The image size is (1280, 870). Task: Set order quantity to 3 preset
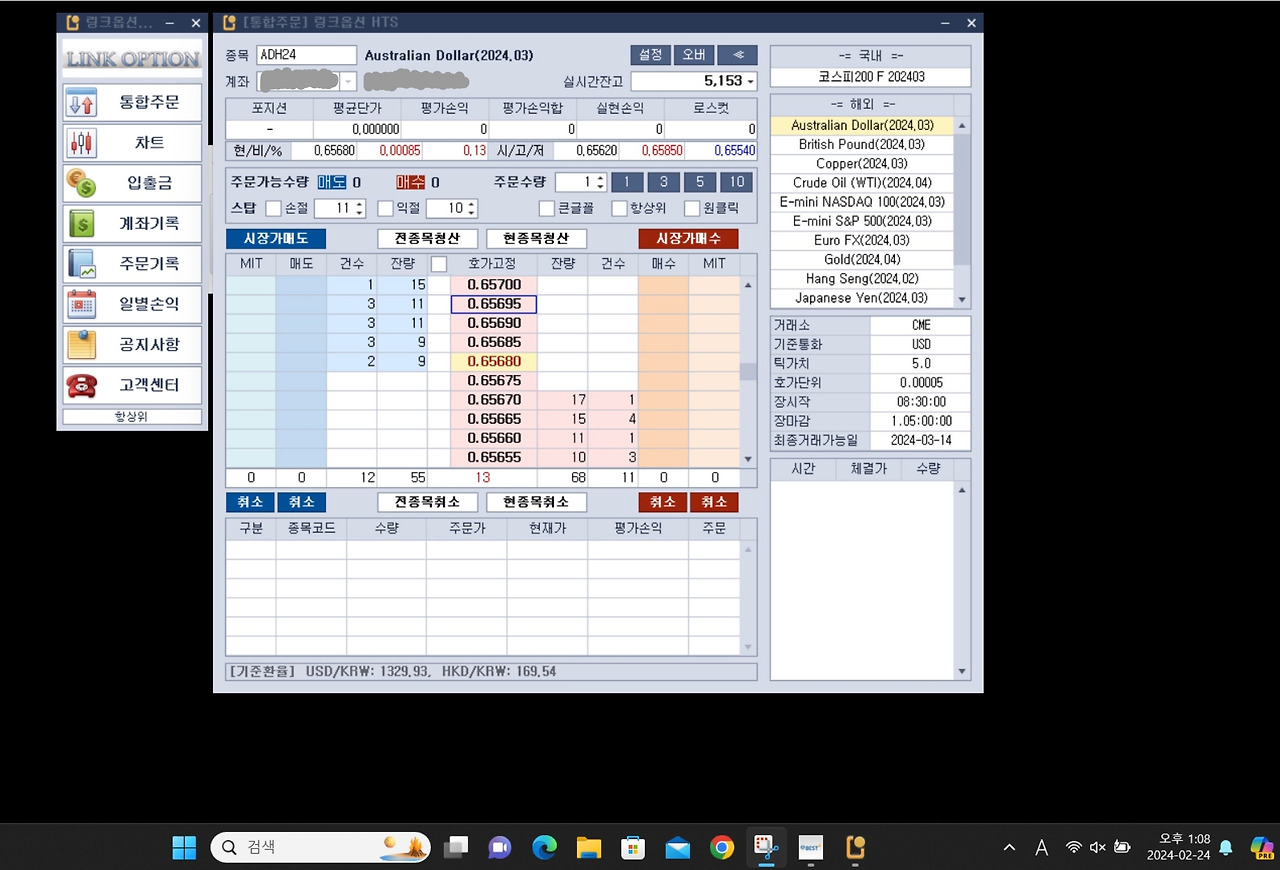pyautogui.click(x=663, y=182)
